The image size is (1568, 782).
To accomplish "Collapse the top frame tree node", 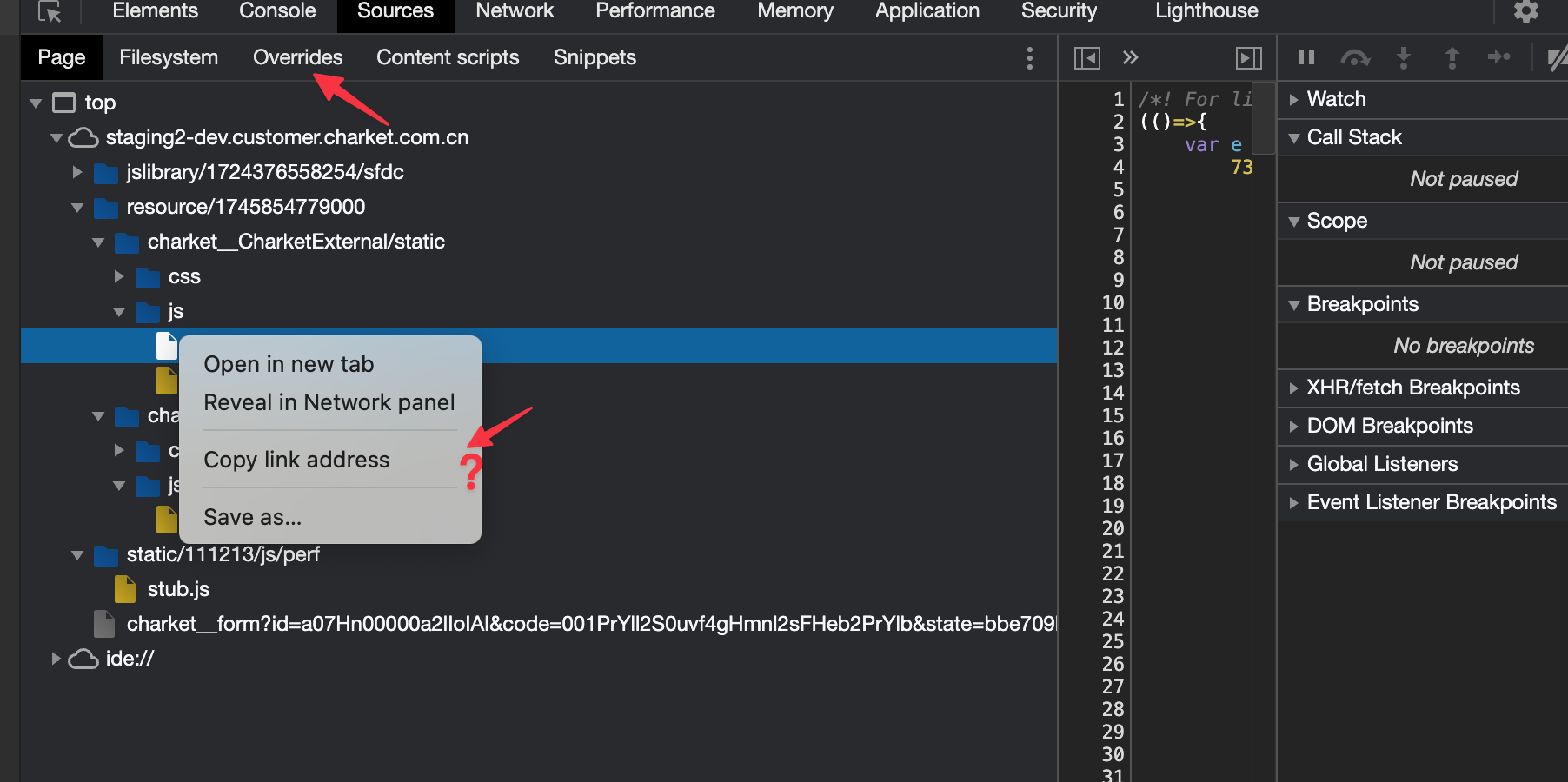I will (36, 103).
